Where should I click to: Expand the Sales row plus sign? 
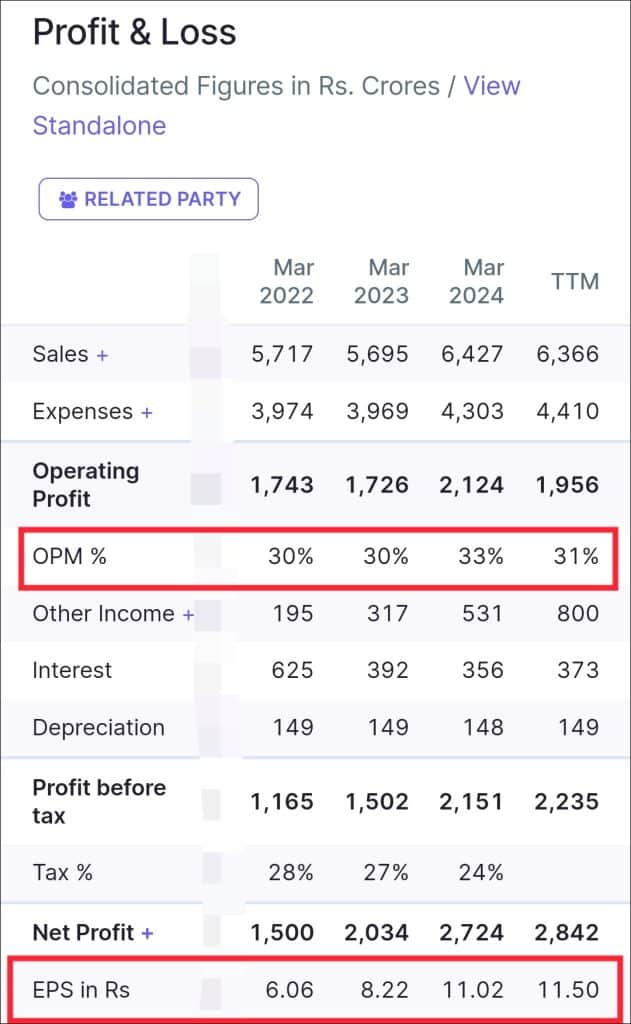[102, 355]
